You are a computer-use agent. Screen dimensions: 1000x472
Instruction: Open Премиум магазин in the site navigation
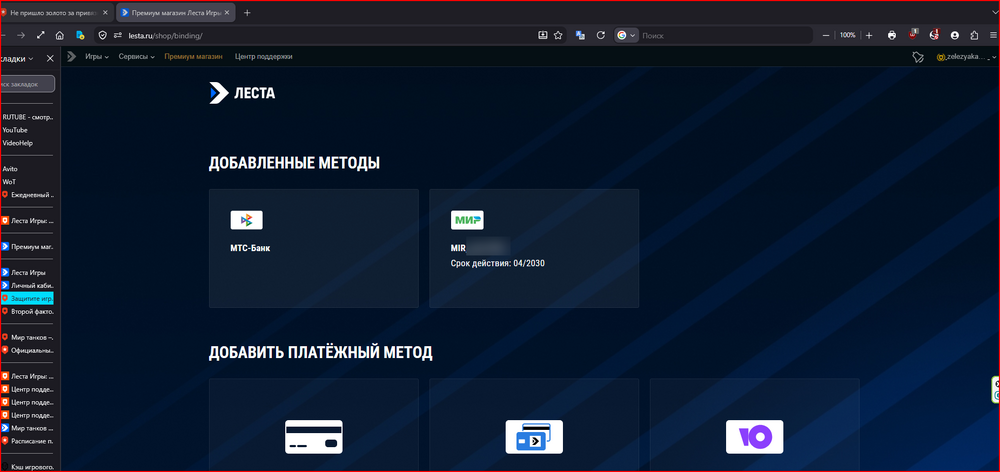(x=193, y=57)
